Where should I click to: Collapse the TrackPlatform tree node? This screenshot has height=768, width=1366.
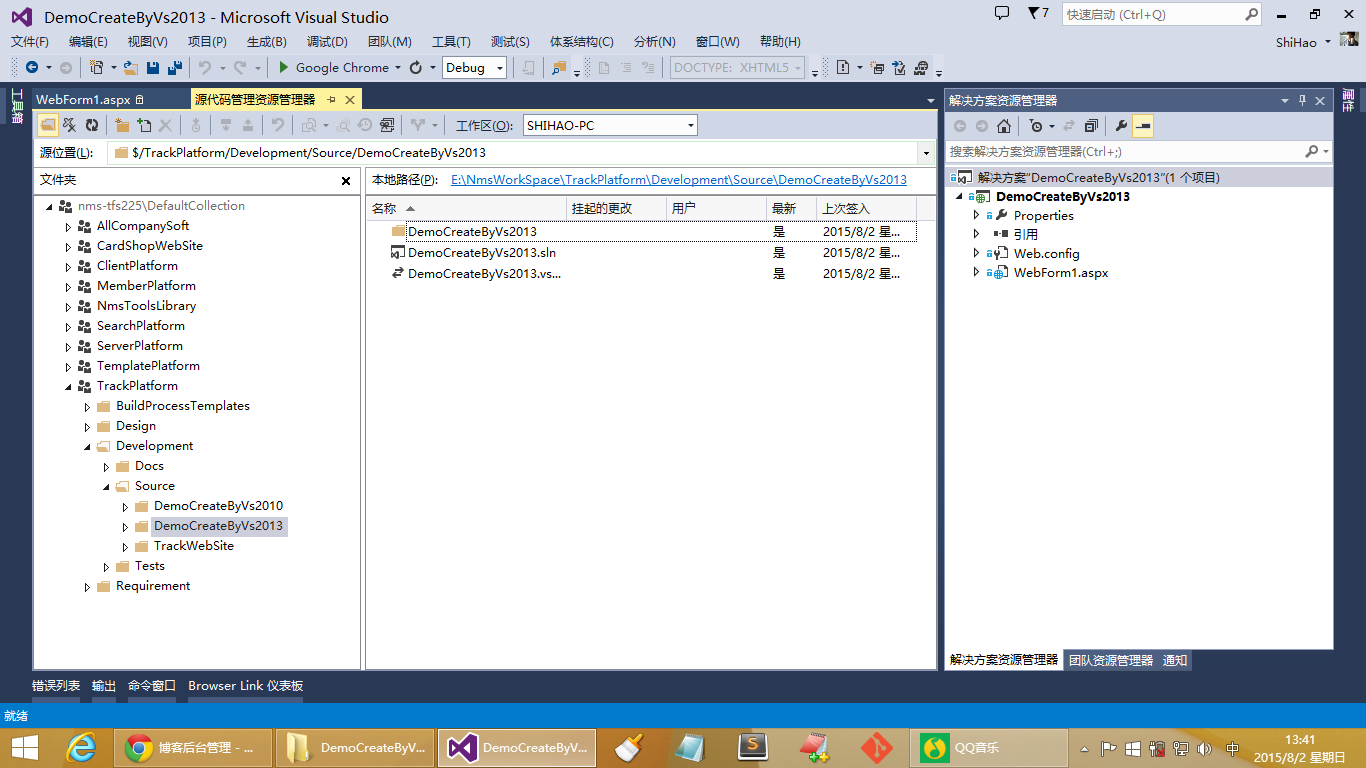tap(68, 386)
